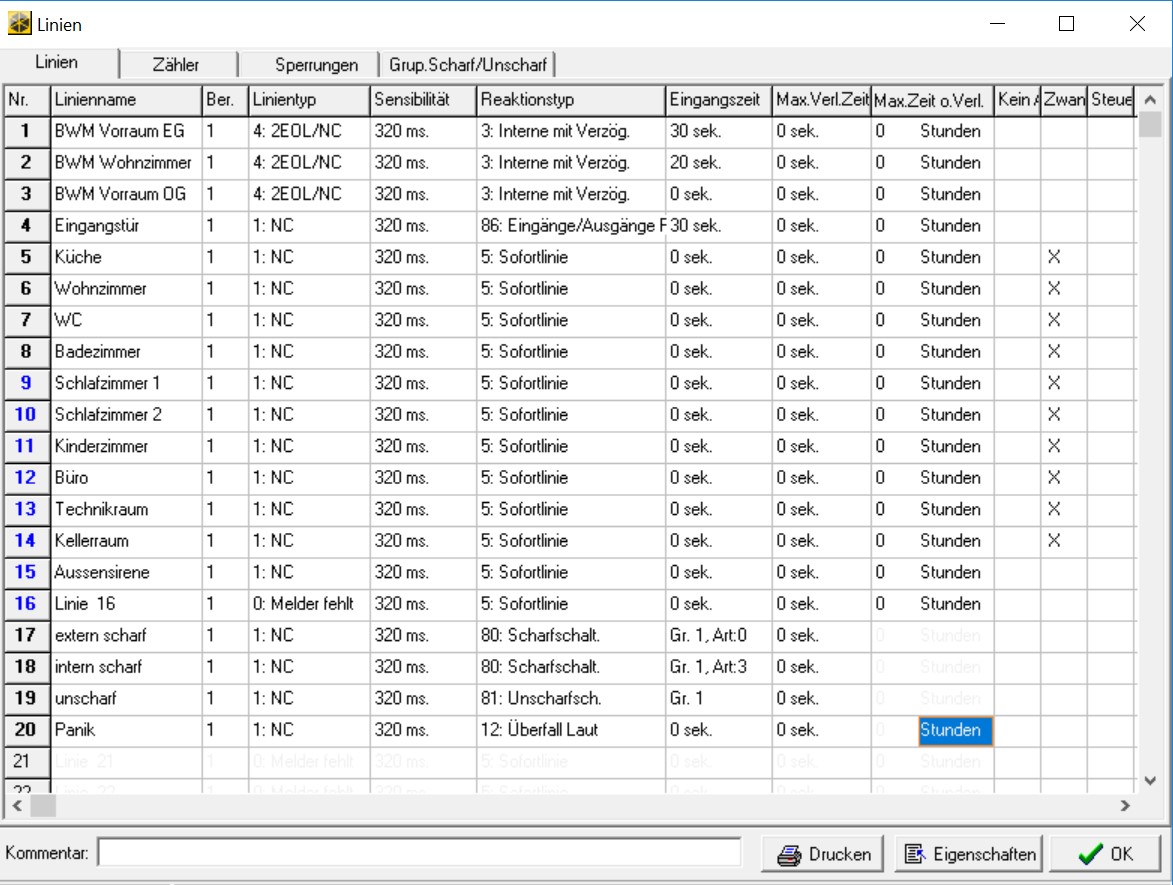The width and height of the screenshot is (1173, 885).
Task: Select Reaktionstyp cell for Eingangstür row
Action: [570, 226]
